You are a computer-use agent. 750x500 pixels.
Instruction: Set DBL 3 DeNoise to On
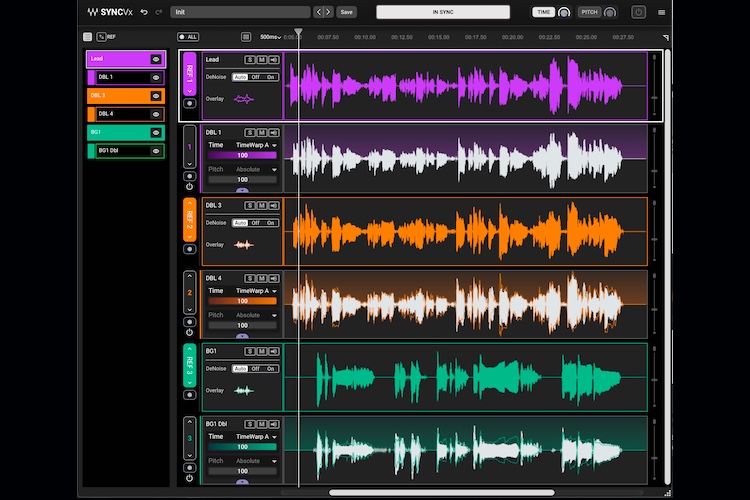271,223
